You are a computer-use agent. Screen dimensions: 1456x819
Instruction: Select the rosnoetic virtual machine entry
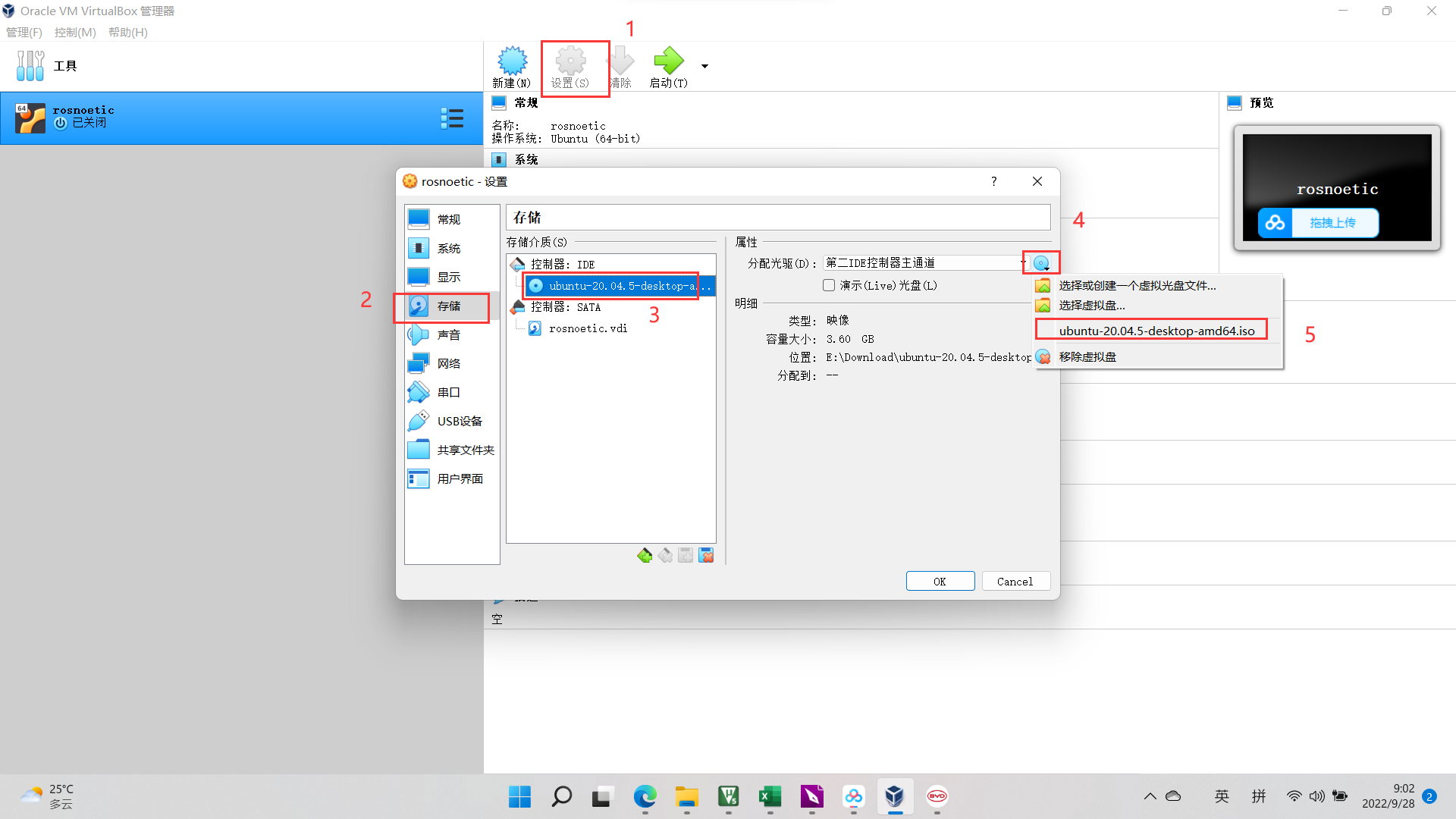click(241, 118)
